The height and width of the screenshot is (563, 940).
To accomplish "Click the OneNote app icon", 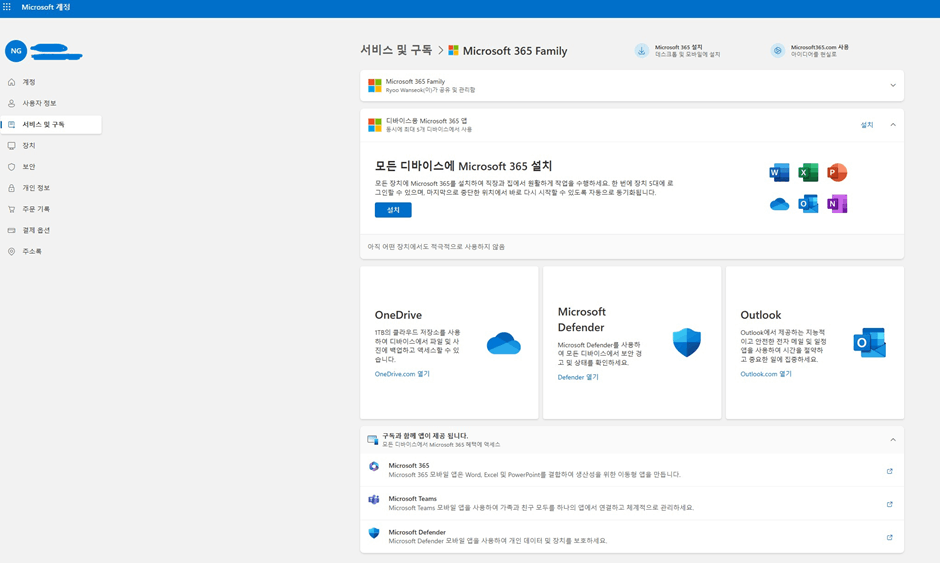I will coord(837,204).
